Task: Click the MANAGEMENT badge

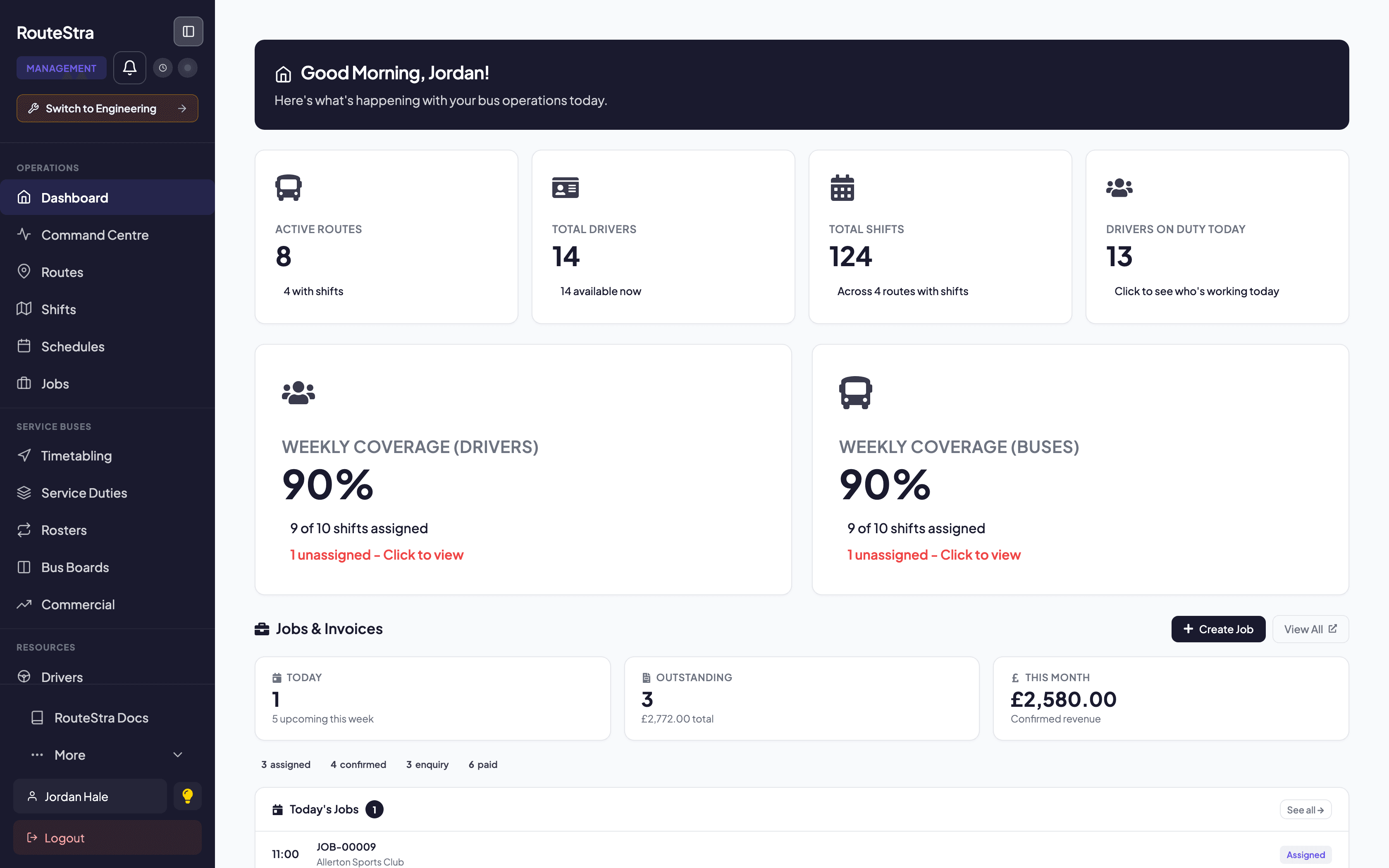Action: [62, 68]
